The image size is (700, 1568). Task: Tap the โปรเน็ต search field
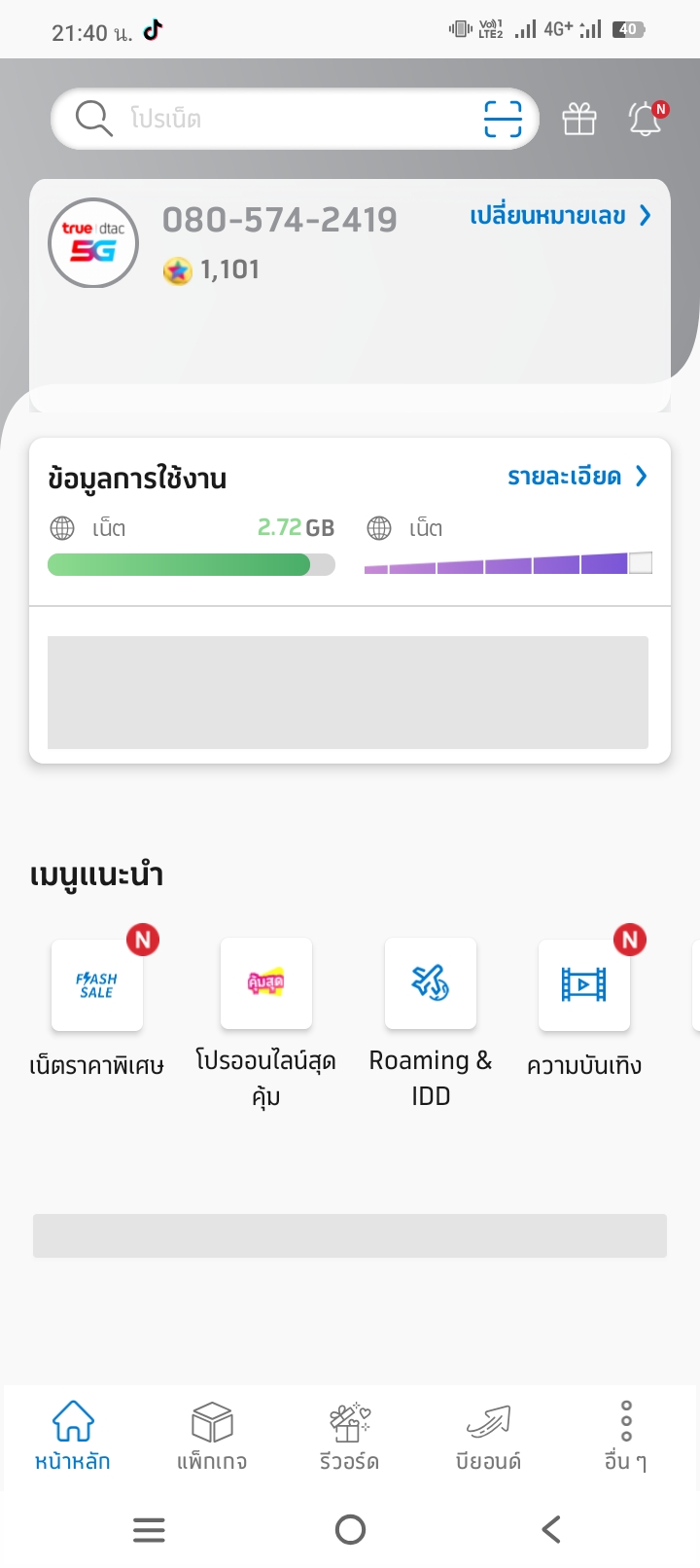(292, 119)
